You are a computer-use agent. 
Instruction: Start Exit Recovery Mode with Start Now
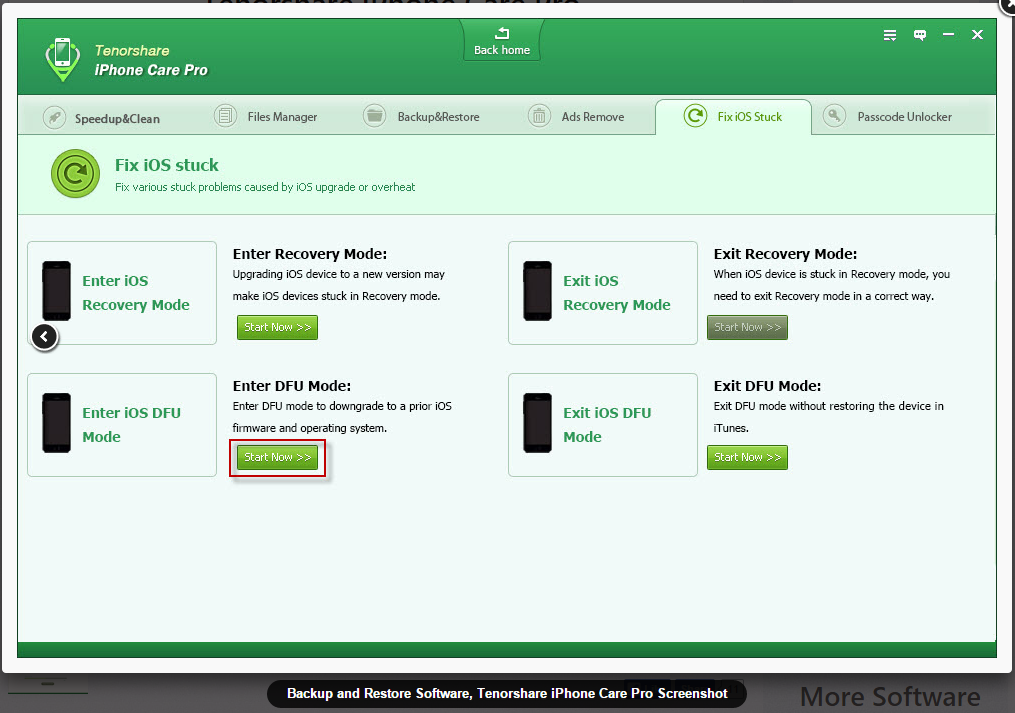point(747,328)
